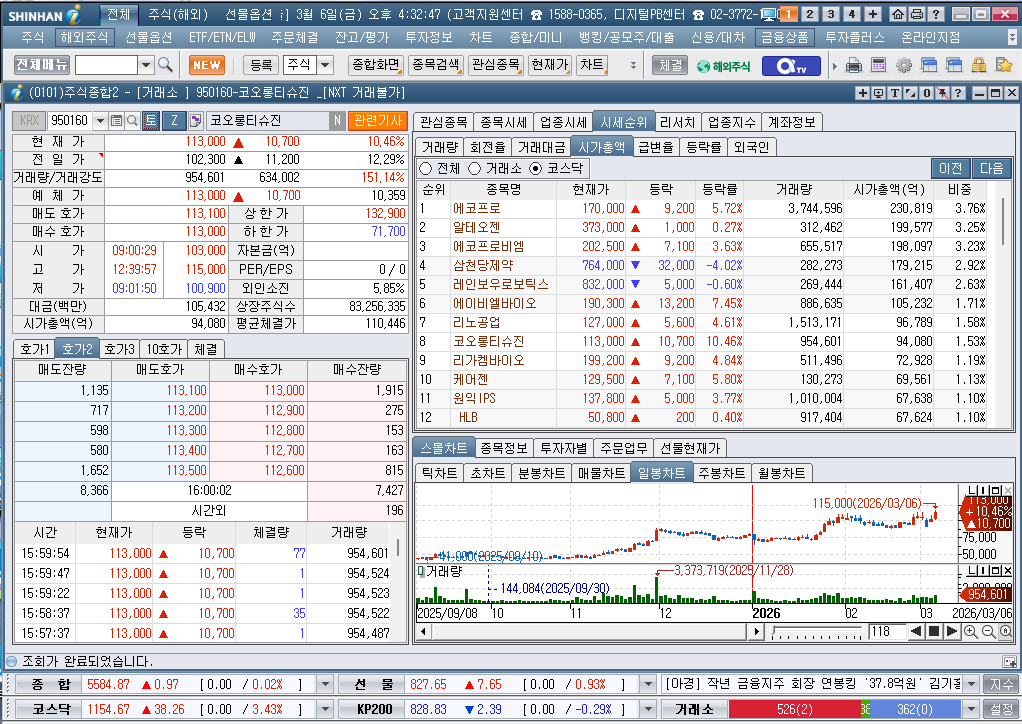Select the 거래소 radio button
Viewport: 1022px width, 724px height.
(x=474, y=169)
